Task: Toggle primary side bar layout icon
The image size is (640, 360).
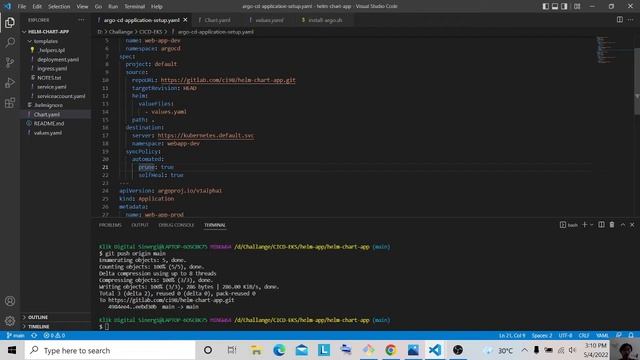Action: tap(546, 6)
